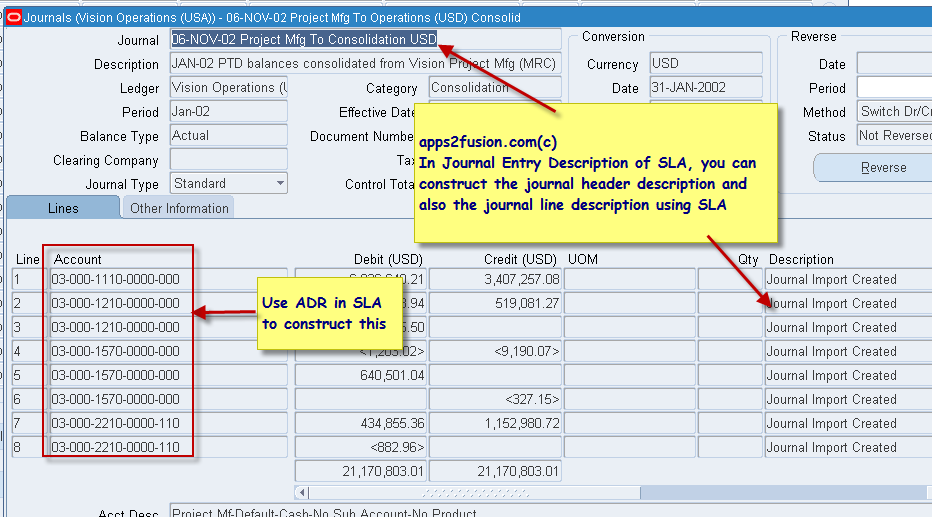Viewport: 932px width, 517px height.
Task: Select line 4 account 03-000-1570-0000-000
Action: pos(168,351)
